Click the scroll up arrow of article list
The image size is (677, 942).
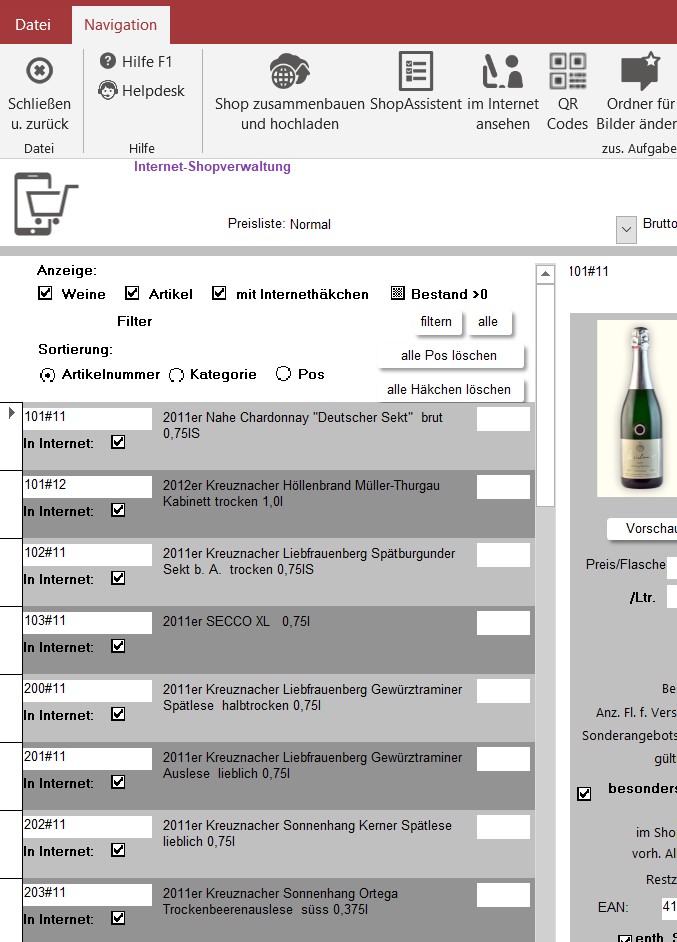coord(545,274)
